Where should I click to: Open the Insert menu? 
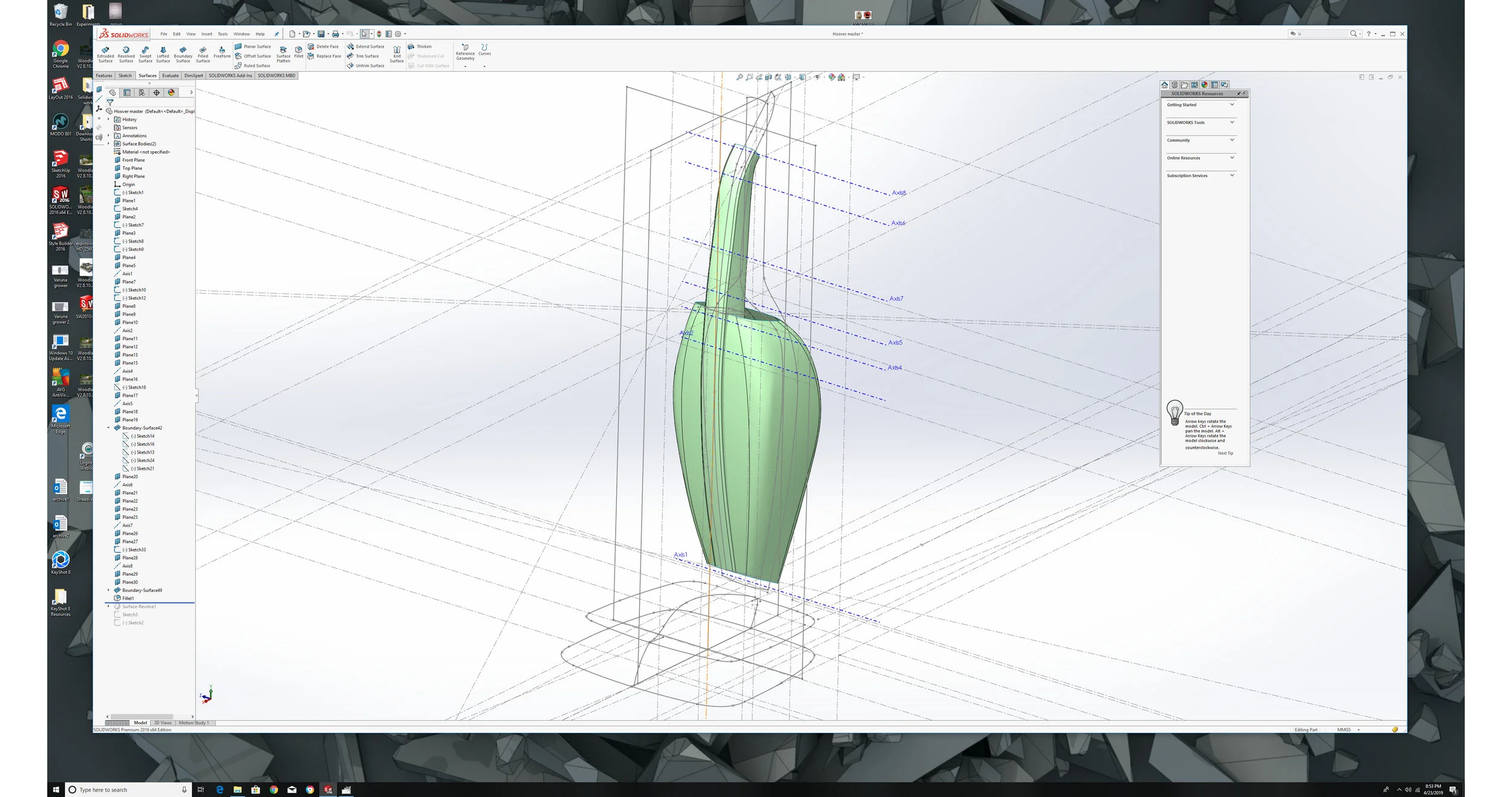[x=207, y=34]
